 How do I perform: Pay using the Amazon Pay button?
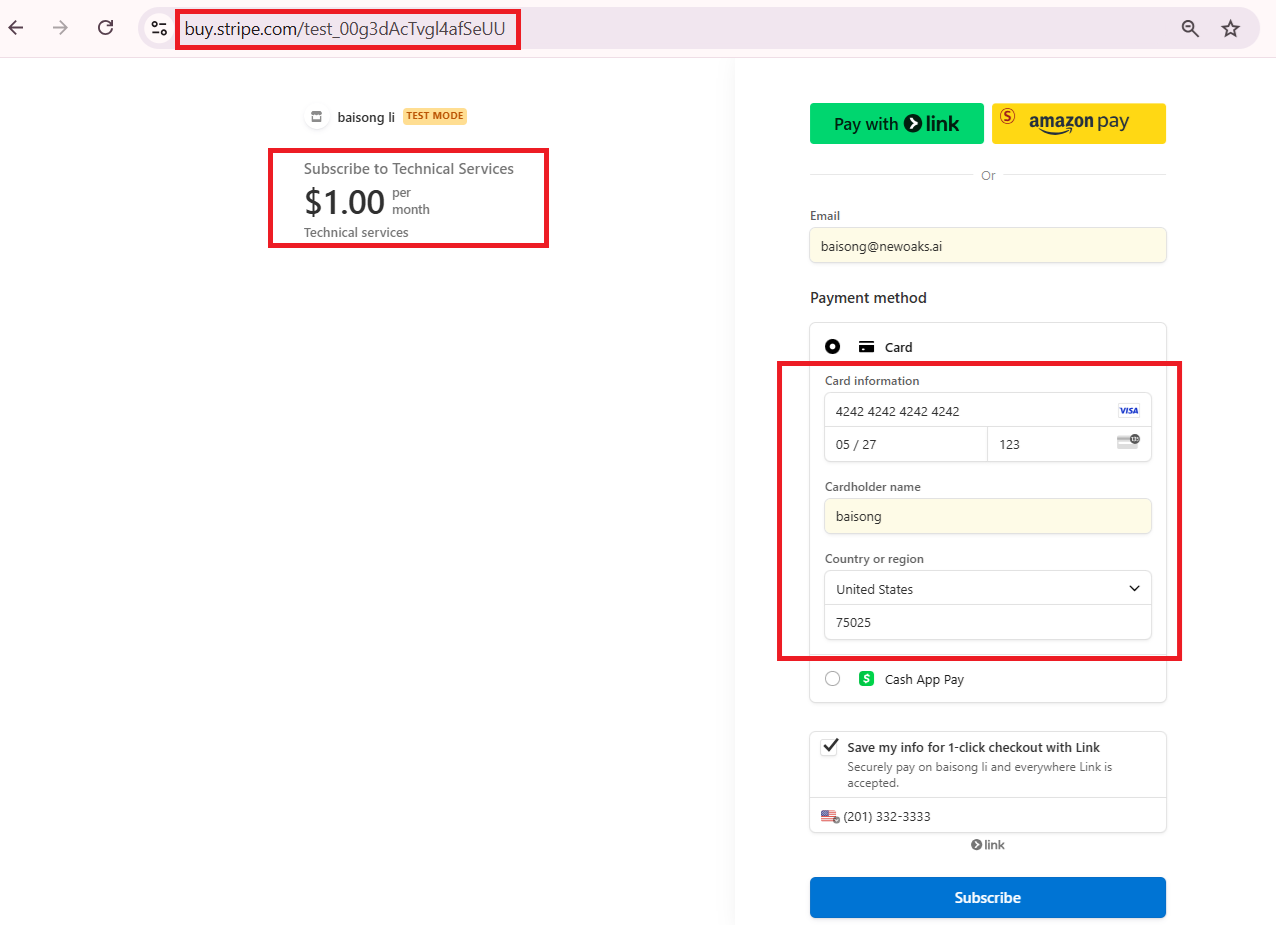(1078, 124)
